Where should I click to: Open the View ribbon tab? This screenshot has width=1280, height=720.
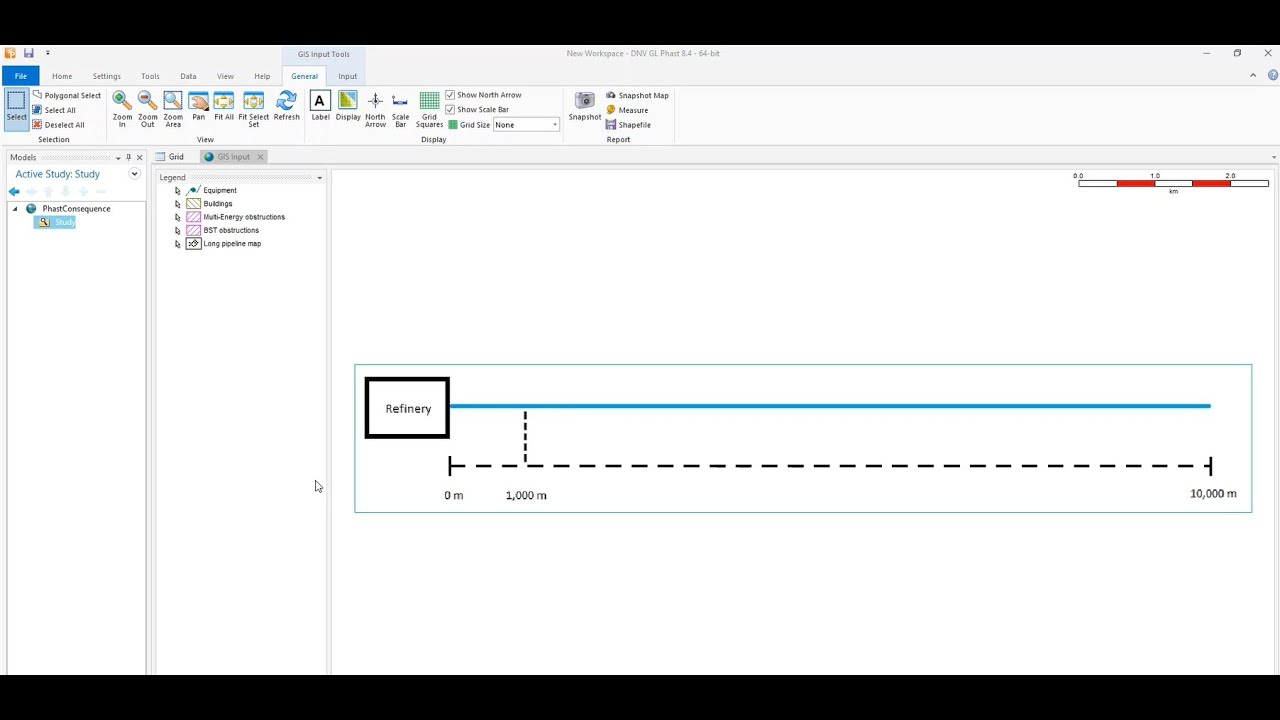click(x=225, y=76)
